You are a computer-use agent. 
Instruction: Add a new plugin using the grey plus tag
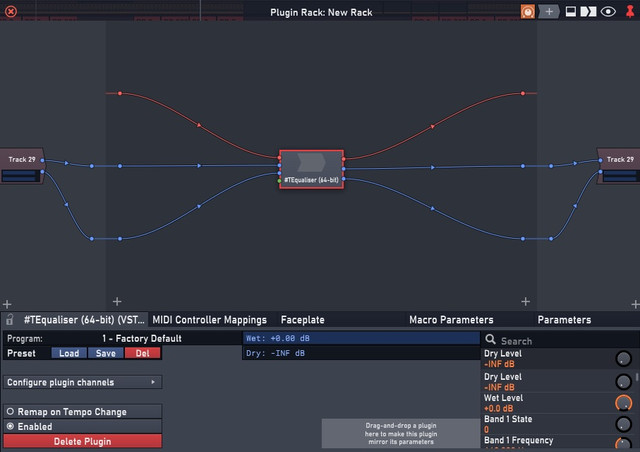click(549, 11)
